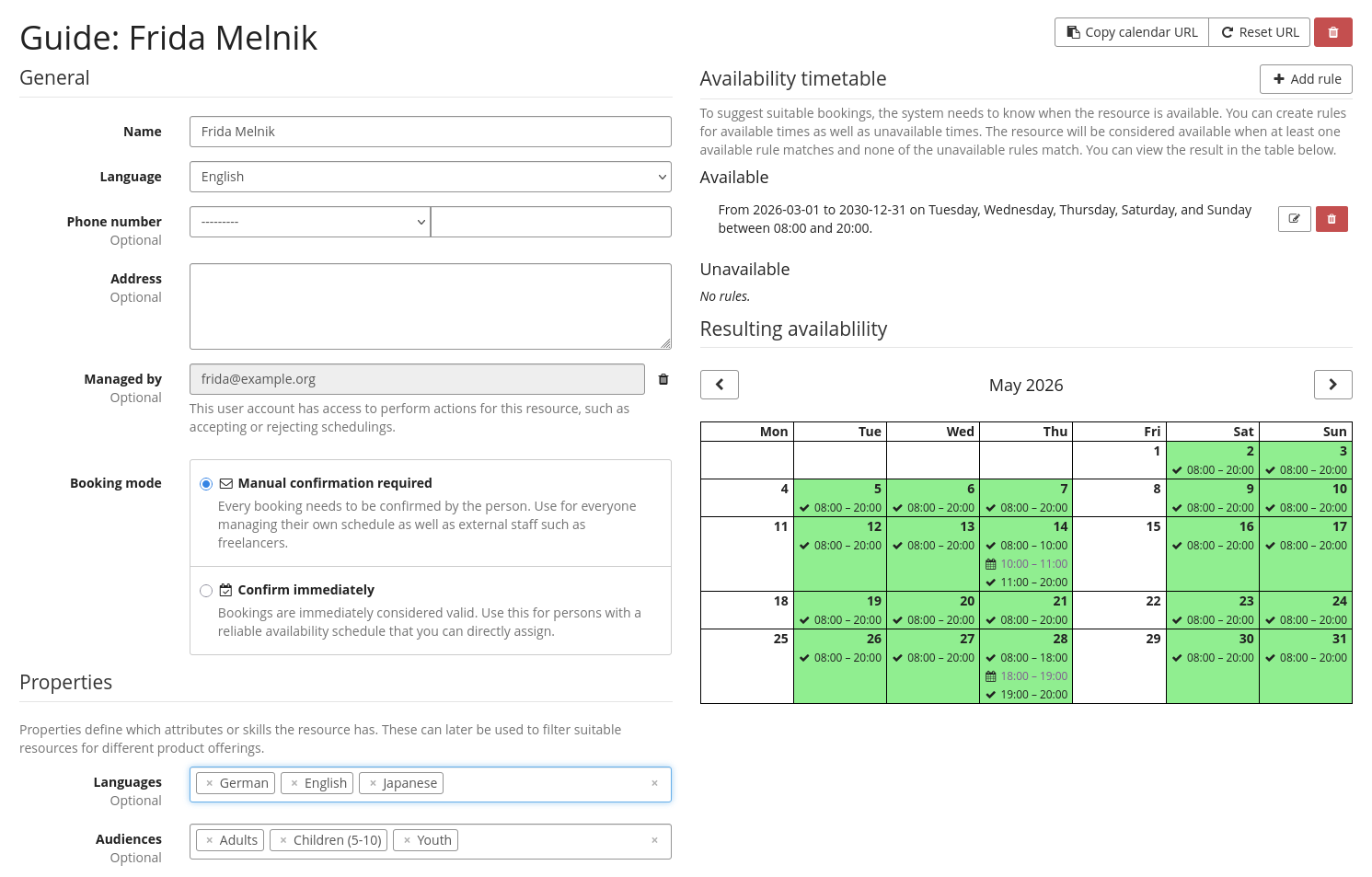
Task: Click the Managed by email field
Action: [417, 379]
